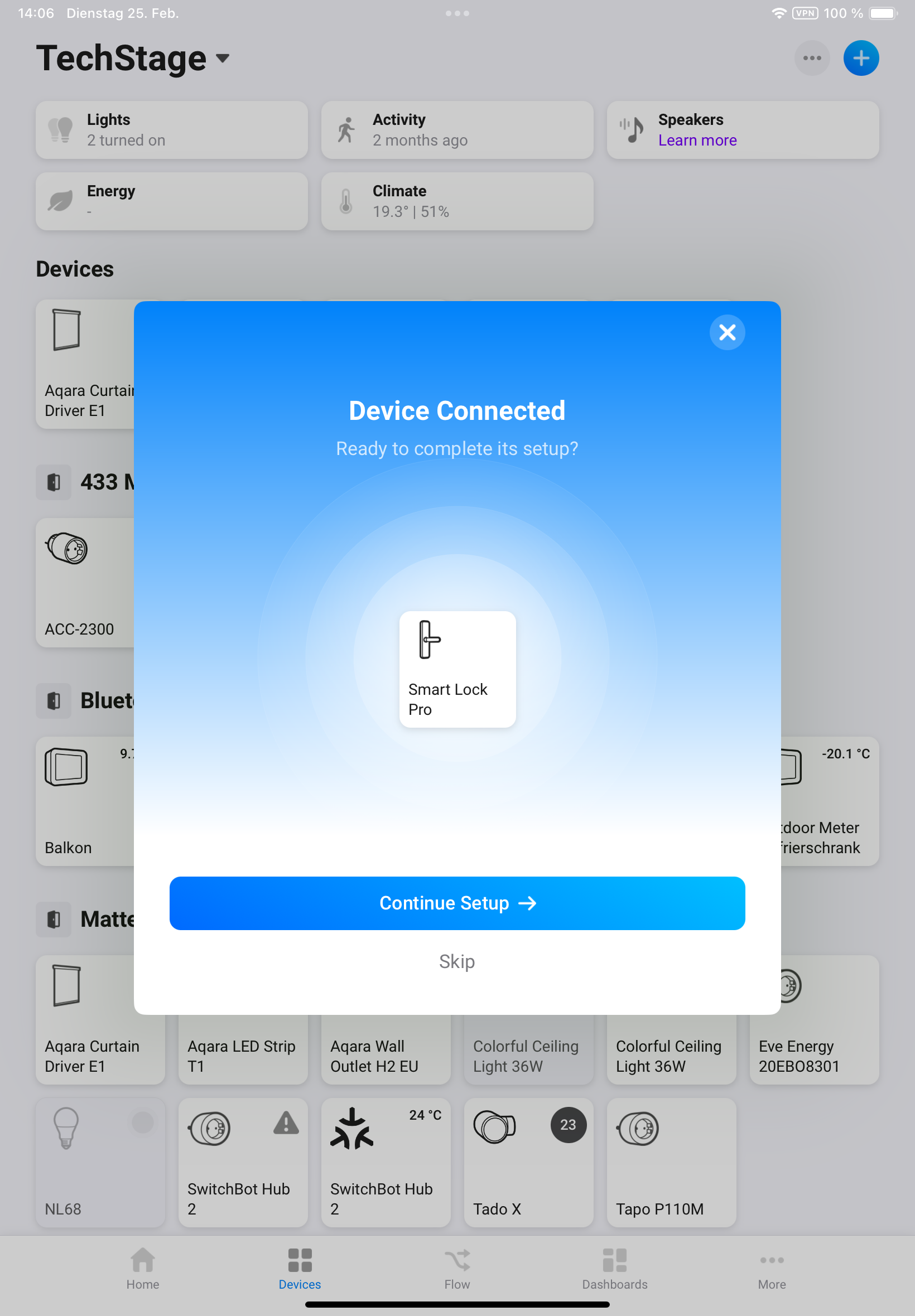
Task: Open the Energy leaf card
Action: pos(171,202)
